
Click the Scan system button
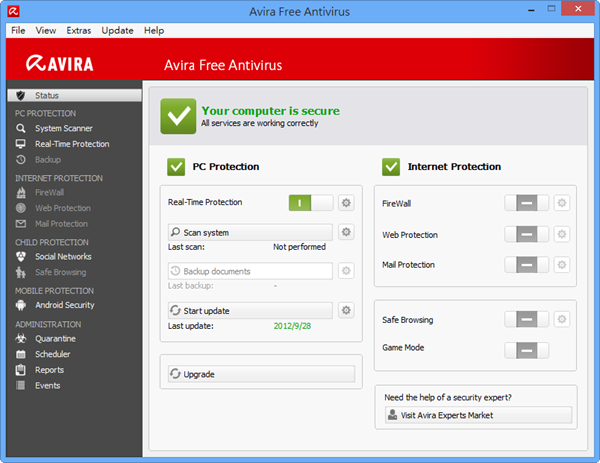pyautogui.click(x=249, y=232)
